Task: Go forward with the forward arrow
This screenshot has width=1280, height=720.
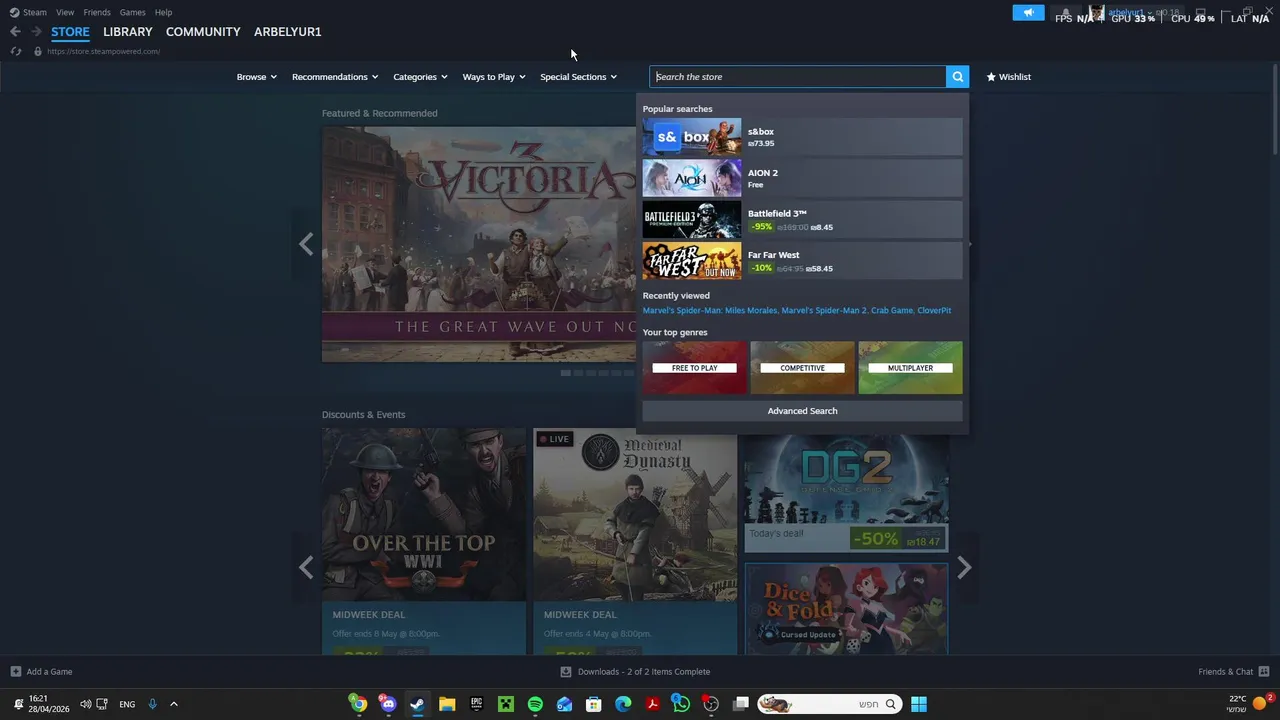Action: click(36, 32)
